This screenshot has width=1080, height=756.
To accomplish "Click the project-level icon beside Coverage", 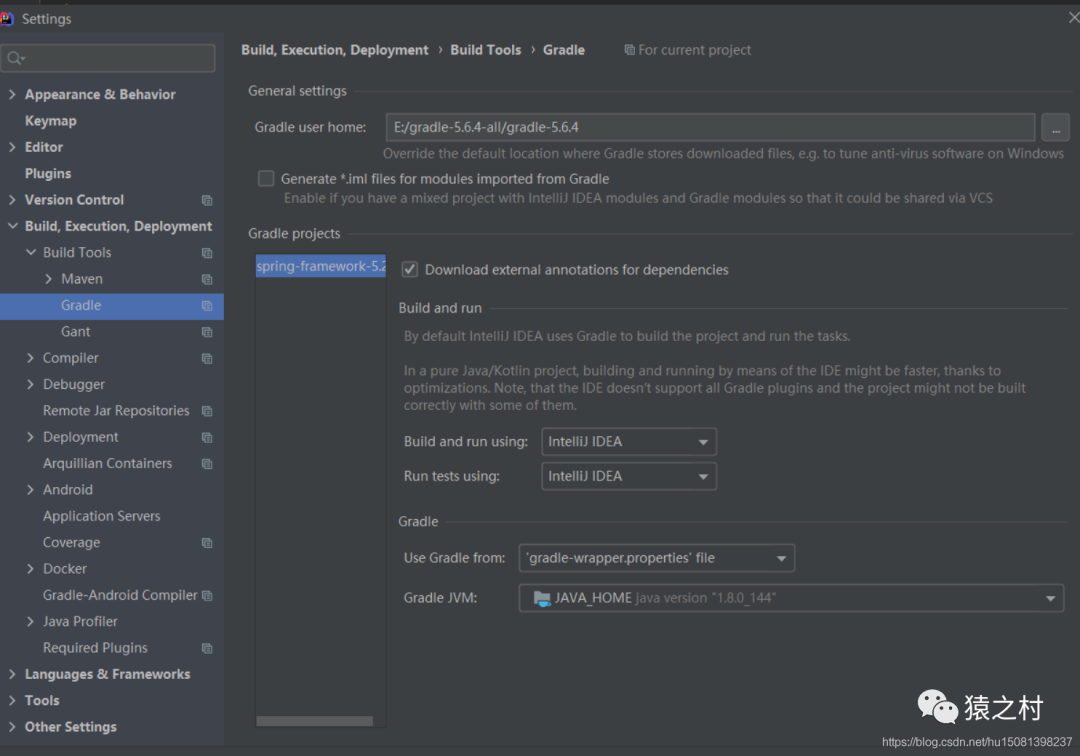I will click(207, 543).
